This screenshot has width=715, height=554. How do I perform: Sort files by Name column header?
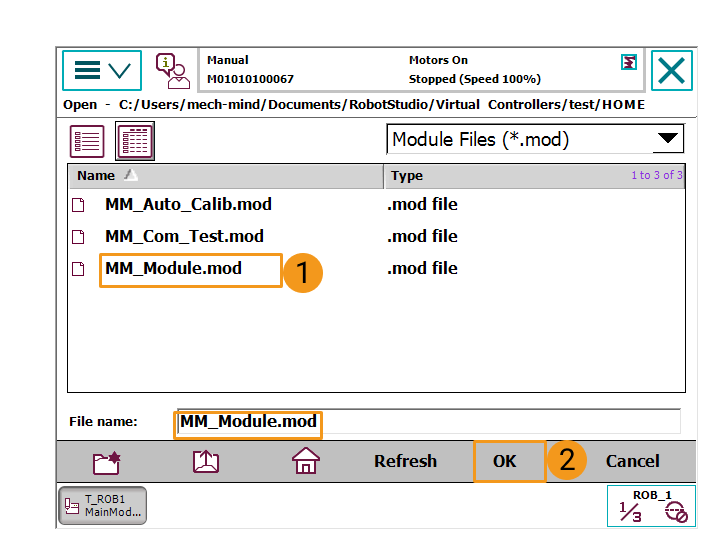226,176
